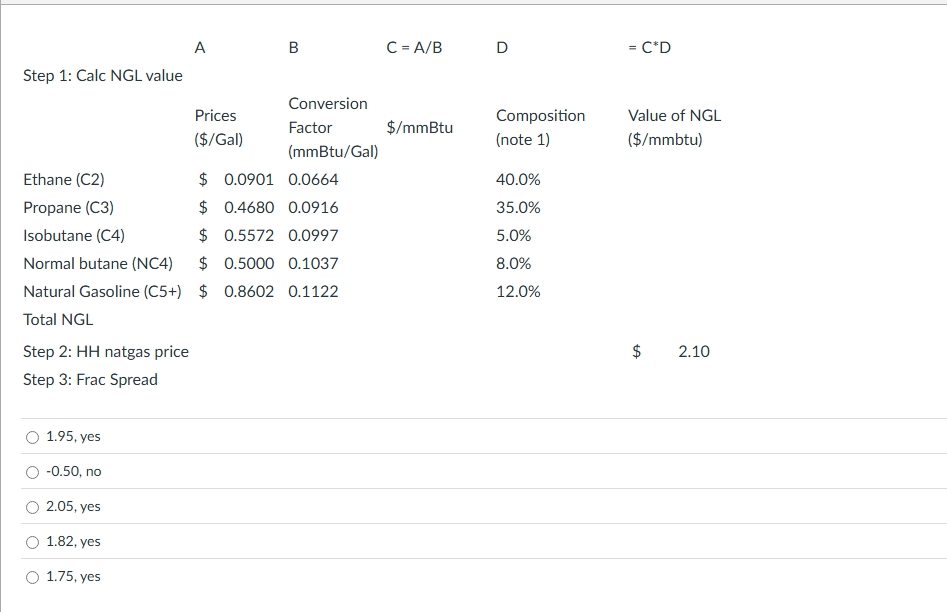This screenshot has width=947, height=612.
Task: Click the Natural Gasoline price 0.8602
Action: click(x=249, y=292)
